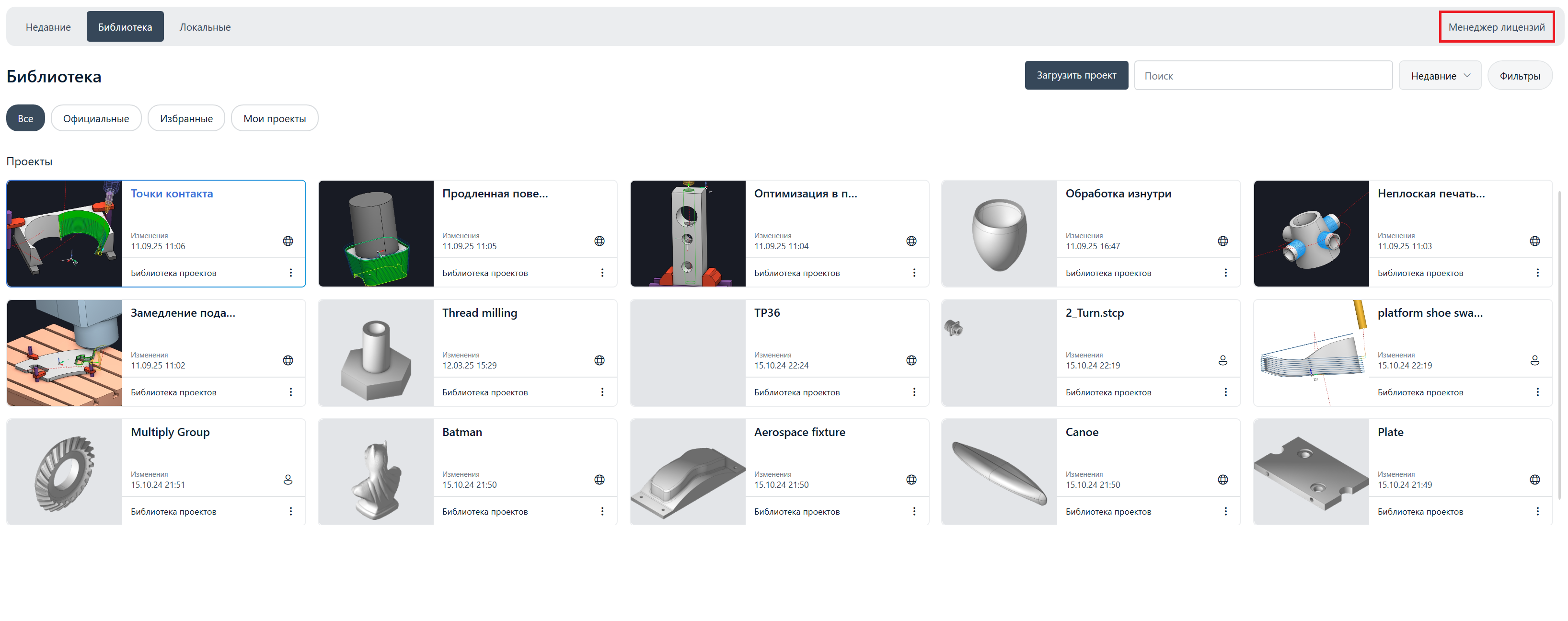1568x621 pixels.
Task: Open three-dot menu on Plate card
Action: coord(1537,511)
